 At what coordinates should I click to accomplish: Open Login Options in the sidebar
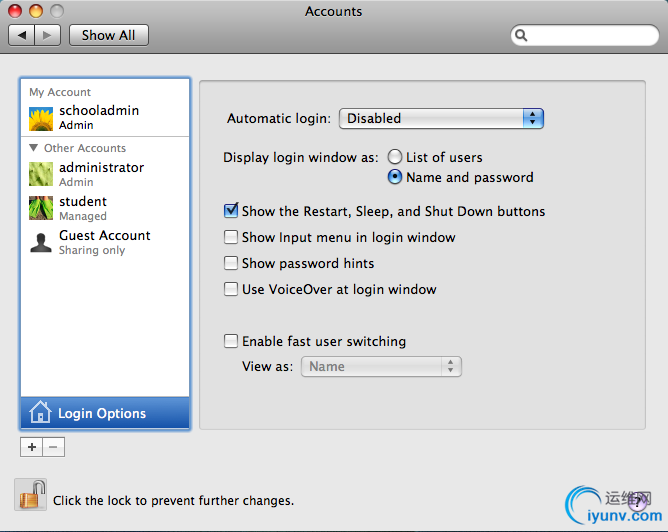(x=105, y=413)
